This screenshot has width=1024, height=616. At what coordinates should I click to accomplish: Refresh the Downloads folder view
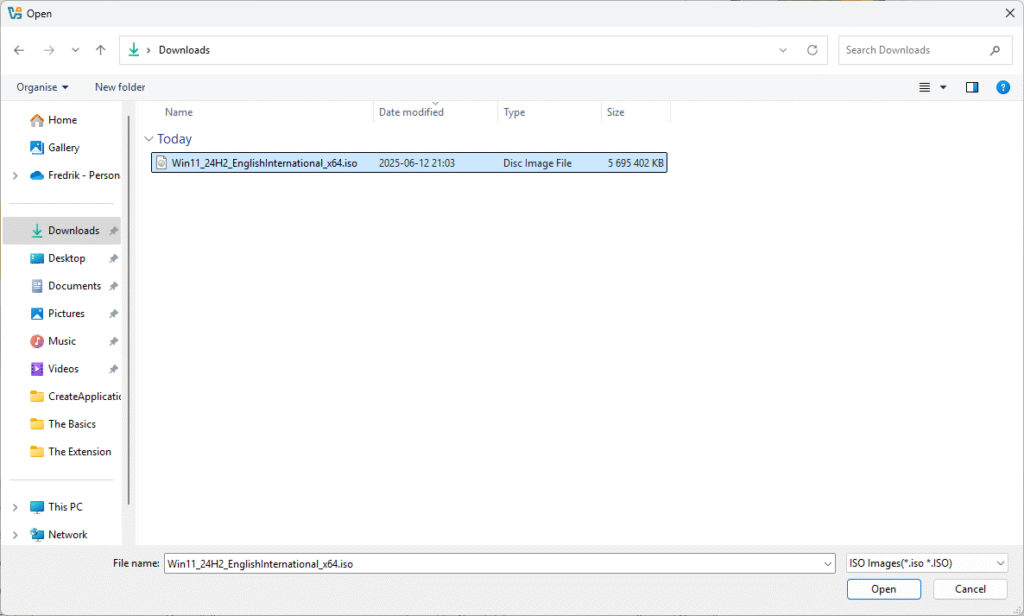(x=812, y=50)
